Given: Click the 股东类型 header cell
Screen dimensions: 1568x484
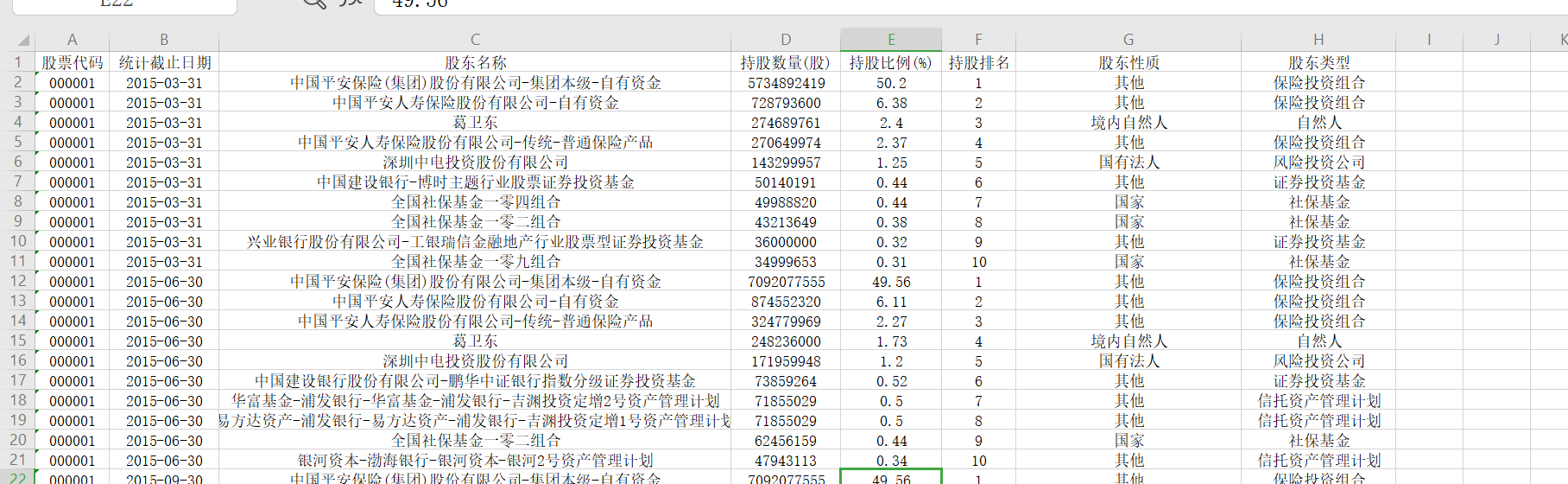Looking at the screenshot, I should [x=1318, y=63].
